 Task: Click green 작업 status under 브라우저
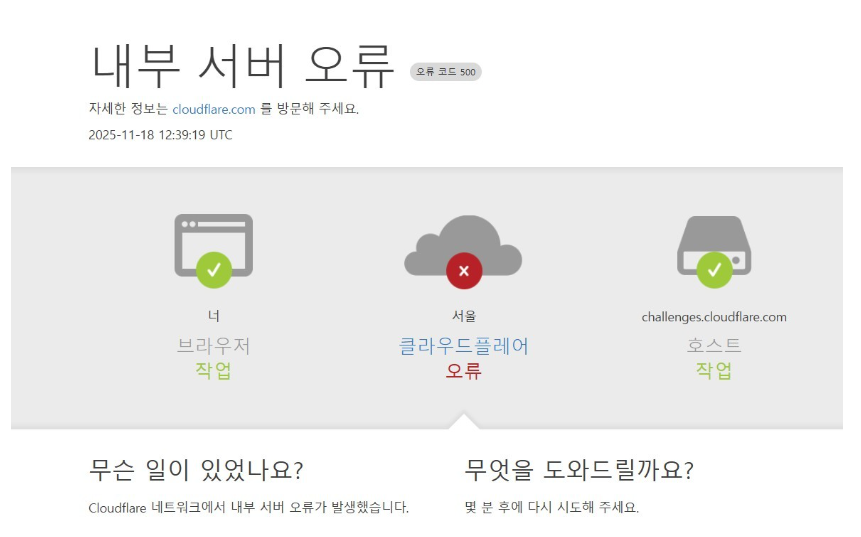pos(214,370)
